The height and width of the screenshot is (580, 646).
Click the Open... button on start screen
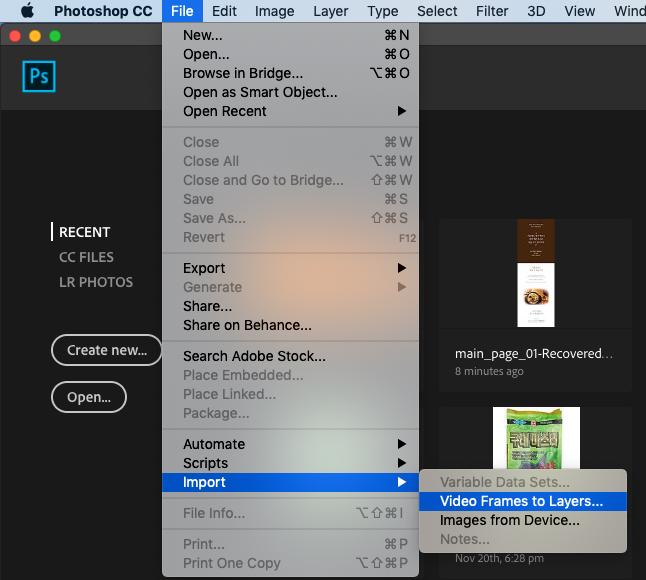click(x=89, y=397)
